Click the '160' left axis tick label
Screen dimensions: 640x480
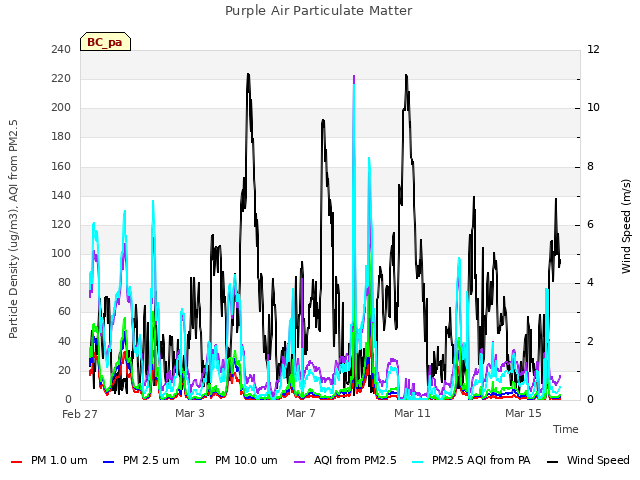61,166
